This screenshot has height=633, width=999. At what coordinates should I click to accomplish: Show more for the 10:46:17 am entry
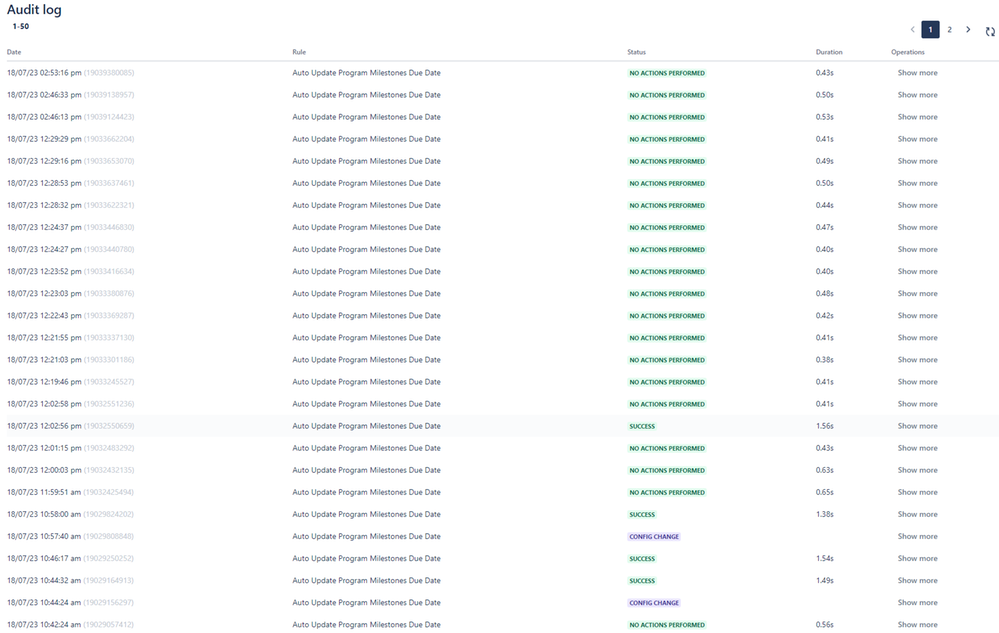coord(917,558)
